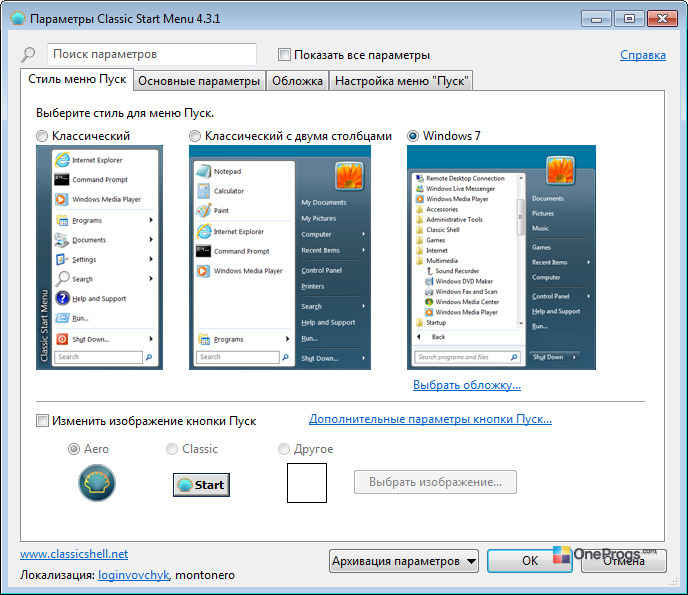Click the two-column classic style preview
Viewport: 688px width, 595px height.
[280, 258]
